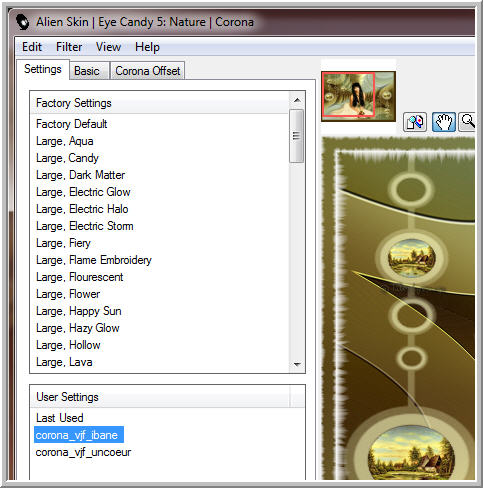
Task: Open the Filter menu
Action: (x=69, y=47)
